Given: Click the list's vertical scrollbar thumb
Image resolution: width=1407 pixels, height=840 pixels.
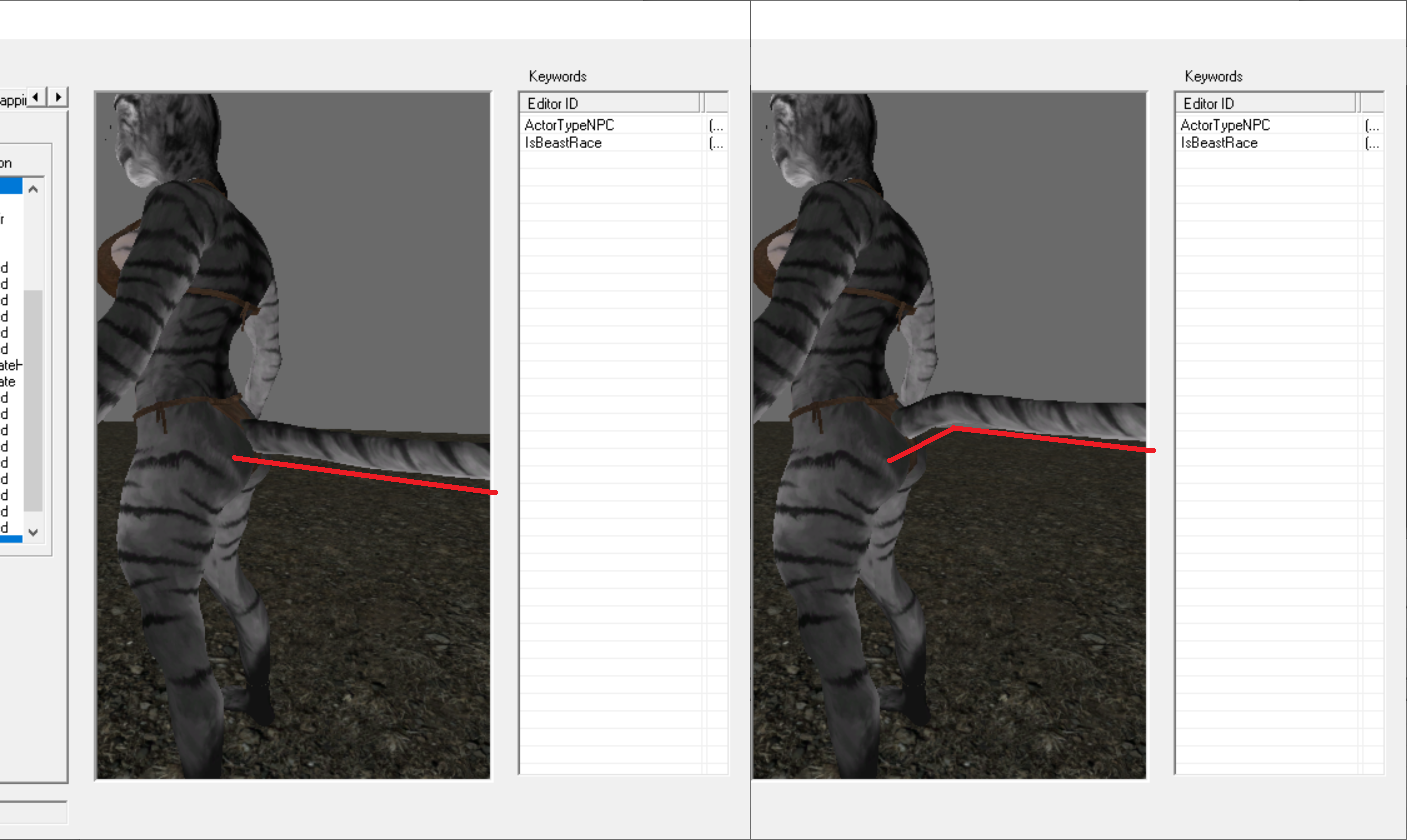Looking at the screenshot, I should coord(33,400).
